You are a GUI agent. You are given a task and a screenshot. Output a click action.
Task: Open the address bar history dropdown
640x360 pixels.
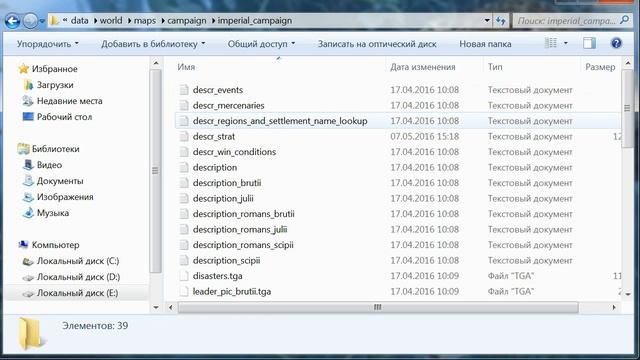[487, 20]
